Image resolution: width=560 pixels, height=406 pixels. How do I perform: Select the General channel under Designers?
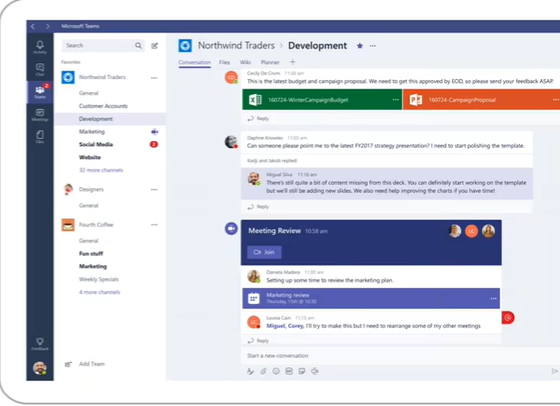point(89,205)
